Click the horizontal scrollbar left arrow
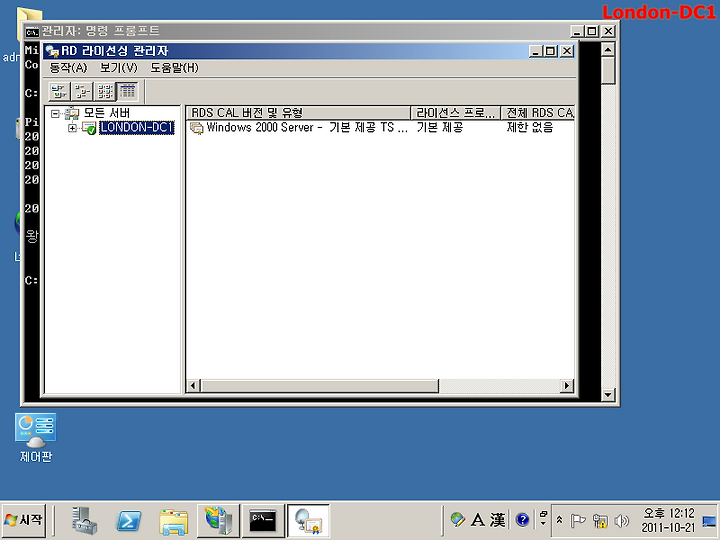This screenshot has width=720, height=540. pyautogui.click(x=193, y=386)
